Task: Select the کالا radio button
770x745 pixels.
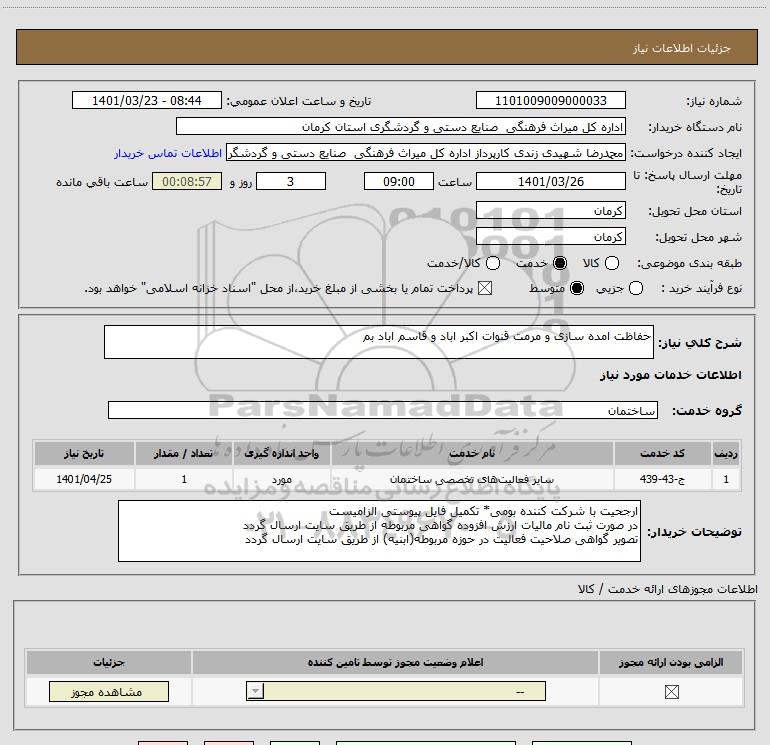Action: [611, 263]
